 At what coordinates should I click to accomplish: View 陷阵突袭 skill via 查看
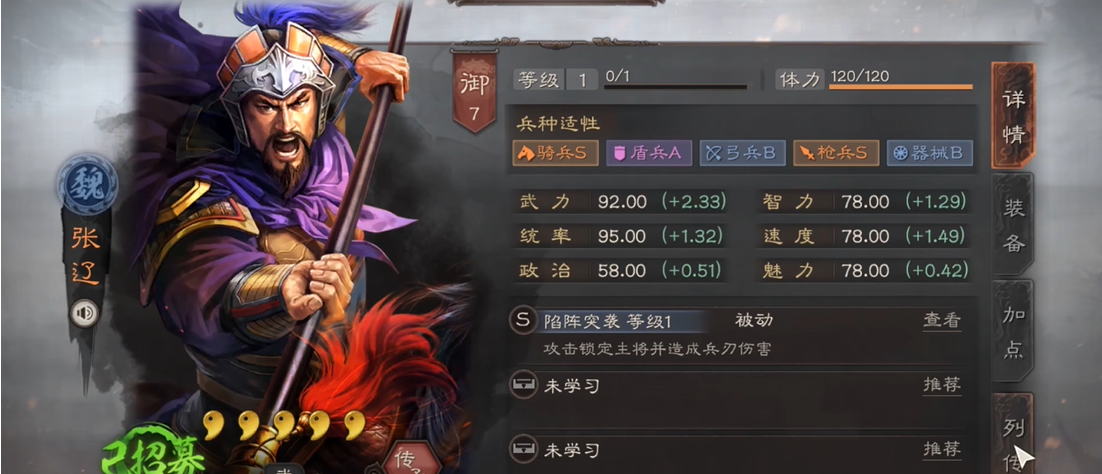click(942, 321)
